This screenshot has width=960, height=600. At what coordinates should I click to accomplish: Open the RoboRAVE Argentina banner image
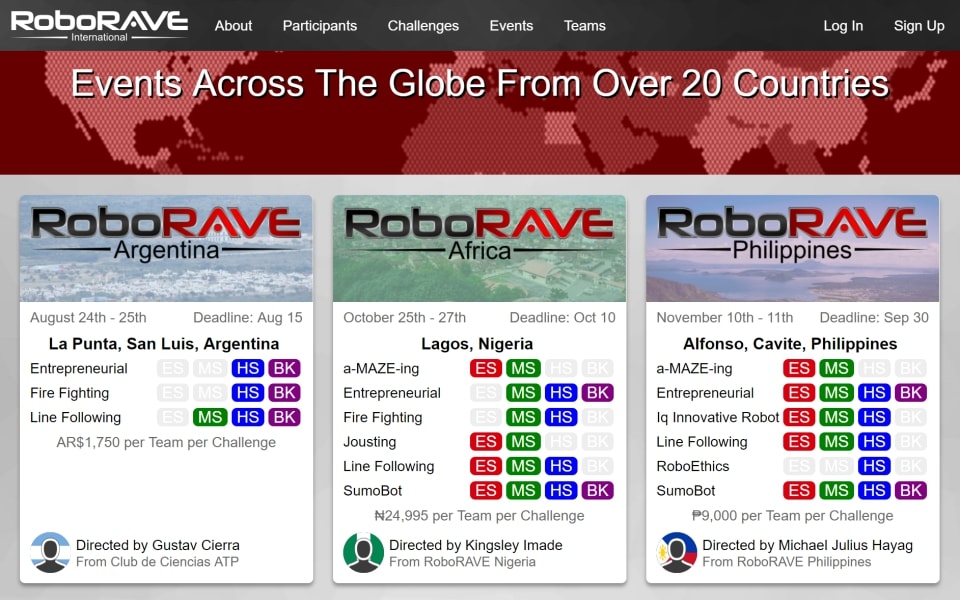pyautogui.click(x=166, y=249)
